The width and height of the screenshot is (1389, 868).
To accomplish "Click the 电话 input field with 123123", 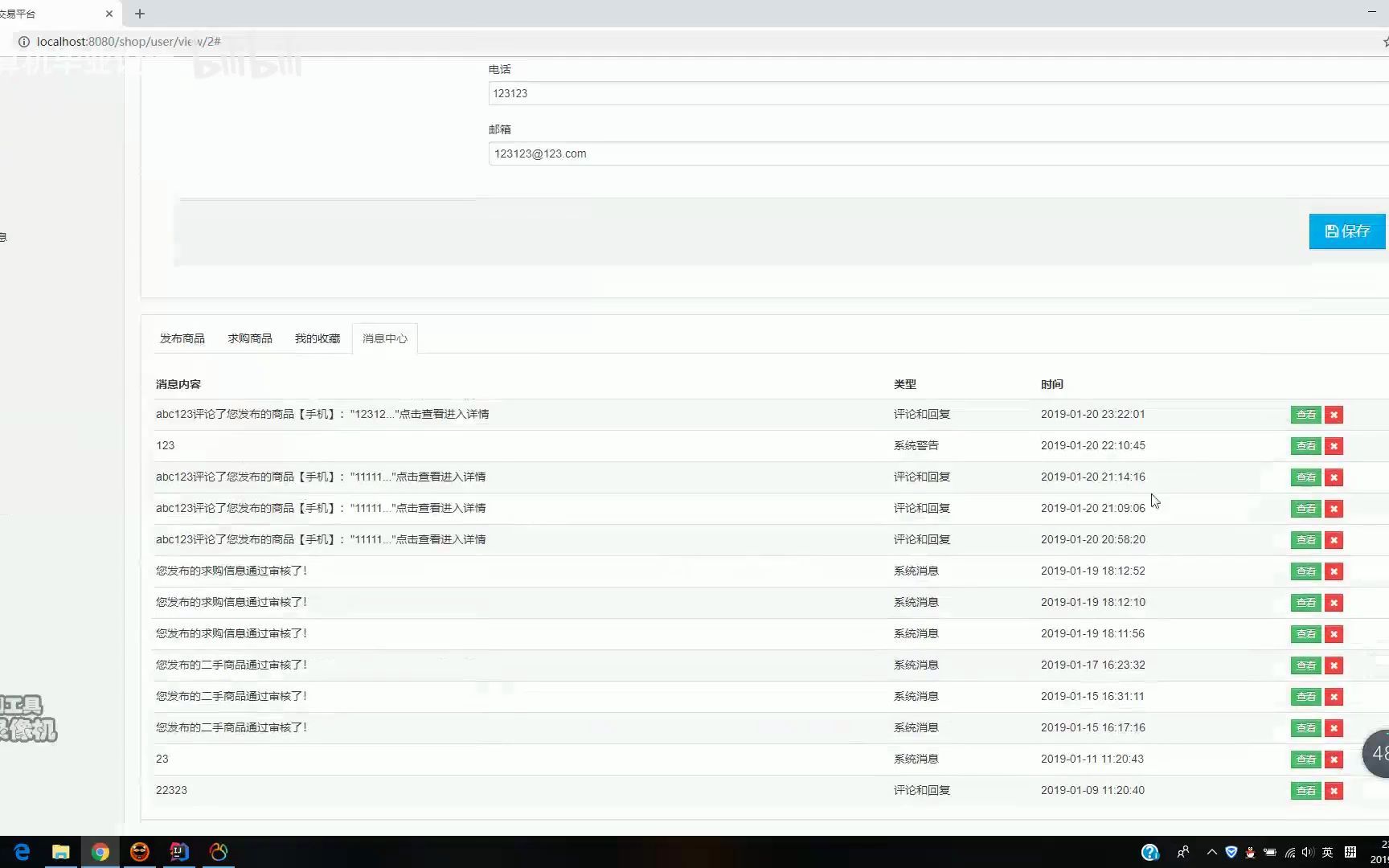I will pos(939,93).
